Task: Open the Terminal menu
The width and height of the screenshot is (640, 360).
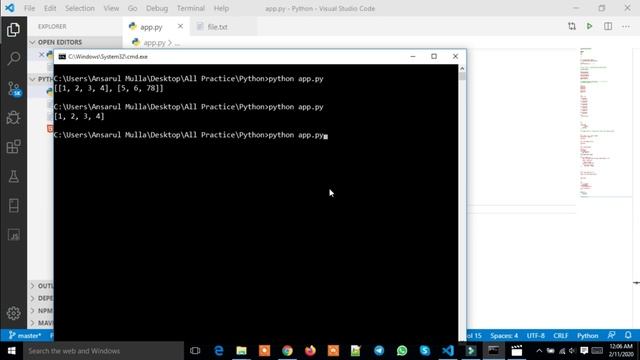Action: click(191, 8)
